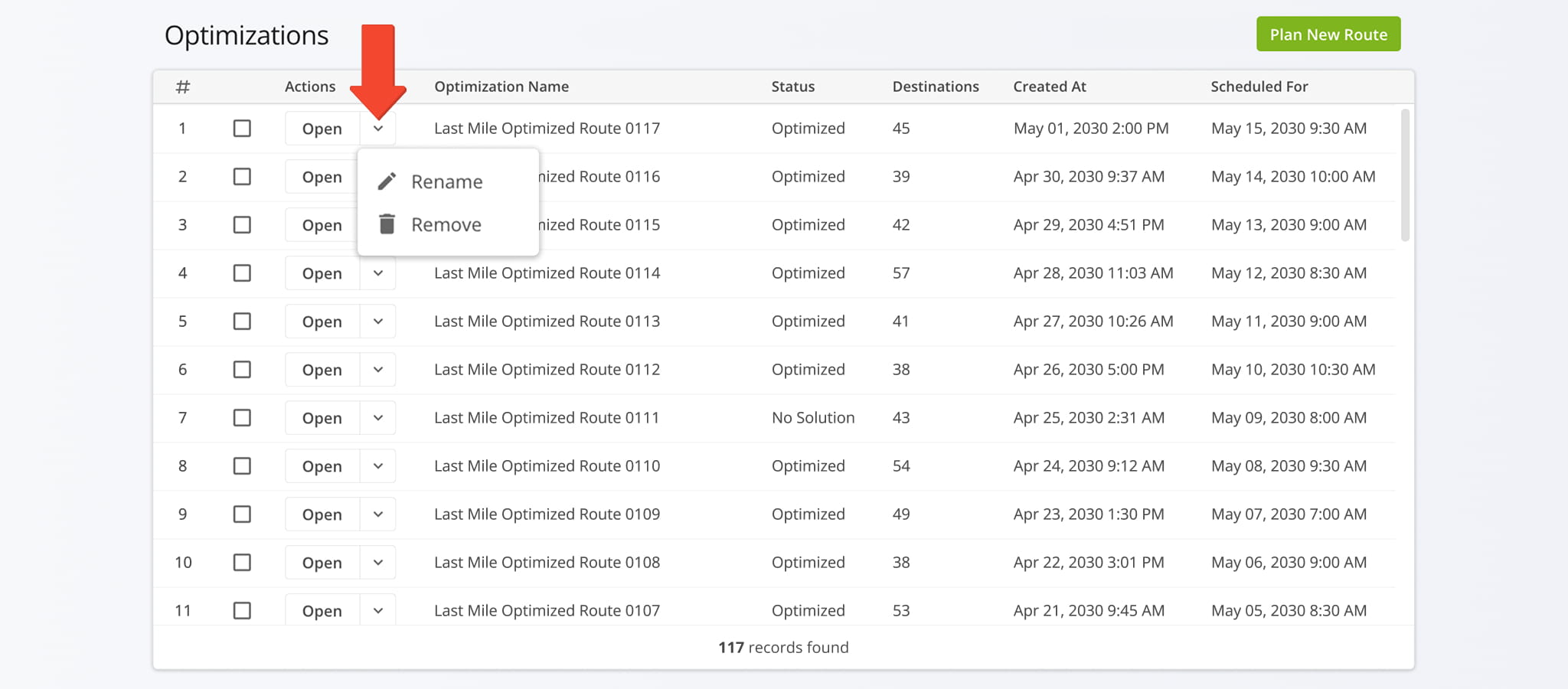The image size is (1568, 689).
Task: Collapse the actions dropdown for Route 0117
Action: [x=378, y=129]
